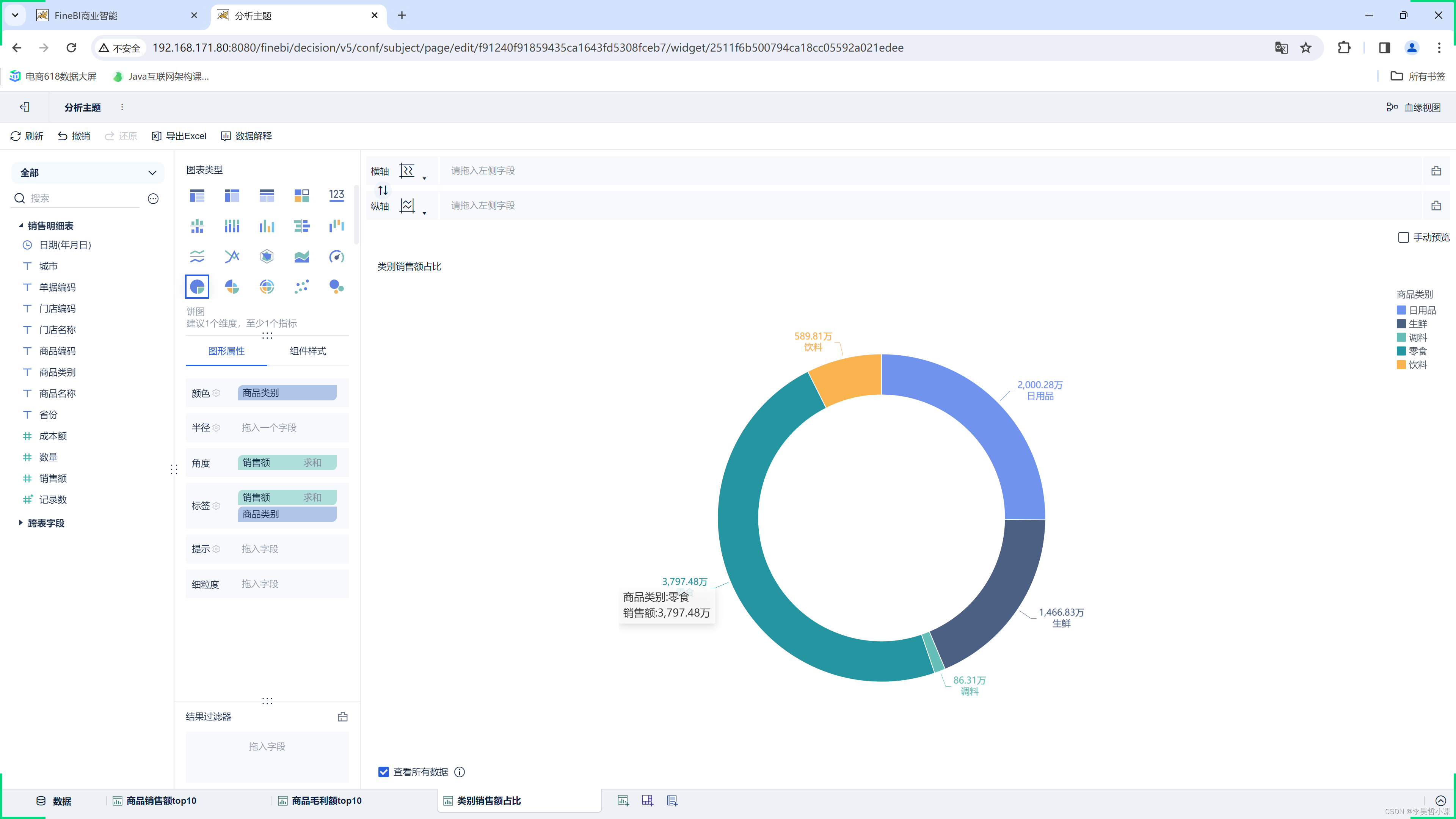Select the waterfall chart type icon
The height and width of the screenshot is (819, 1456).
(x=336, y=226)
